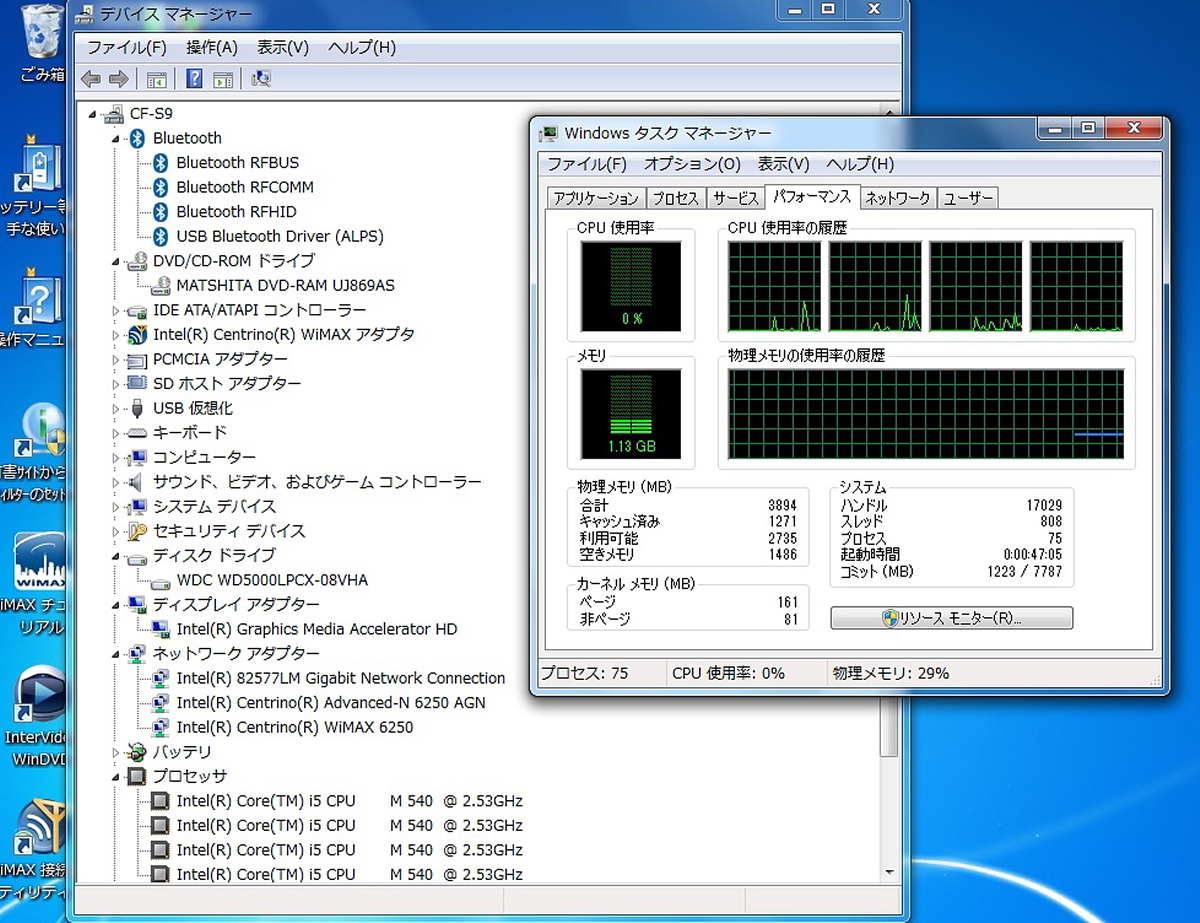Click the Help question-mark toolbar icon
The image size is (1200, 923).
[x=194, y=78]
